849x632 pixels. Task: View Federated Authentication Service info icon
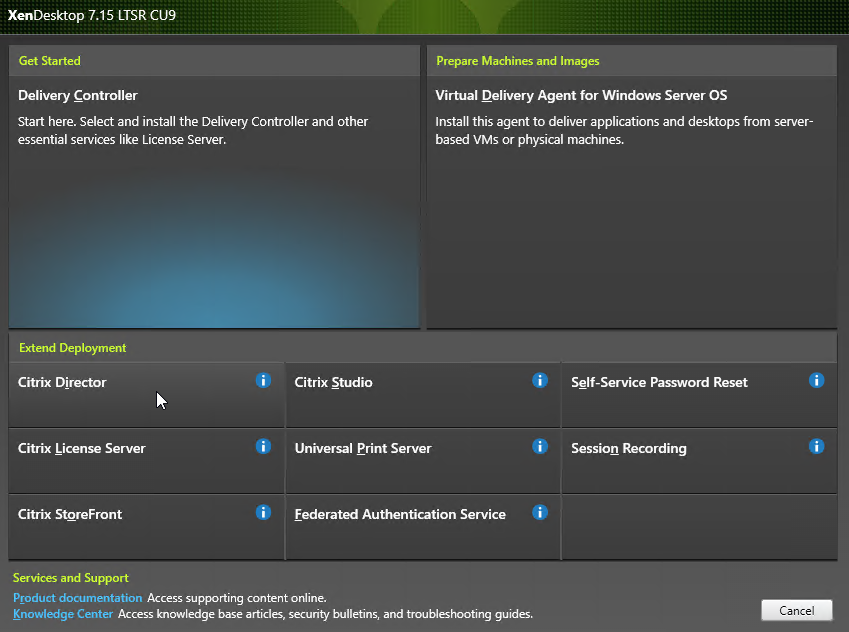point(540,513)
